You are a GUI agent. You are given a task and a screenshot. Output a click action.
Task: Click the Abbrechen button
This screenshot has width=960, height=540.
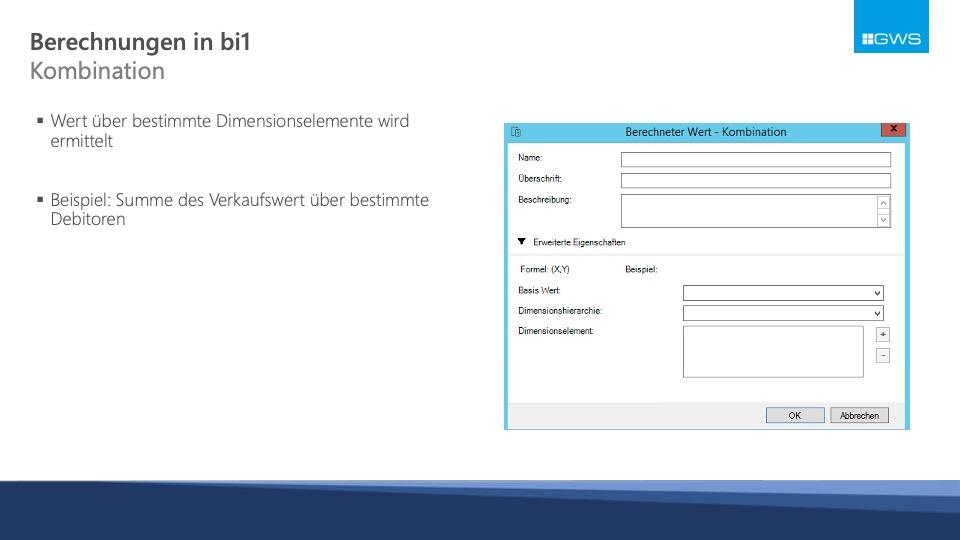[859, 415]
